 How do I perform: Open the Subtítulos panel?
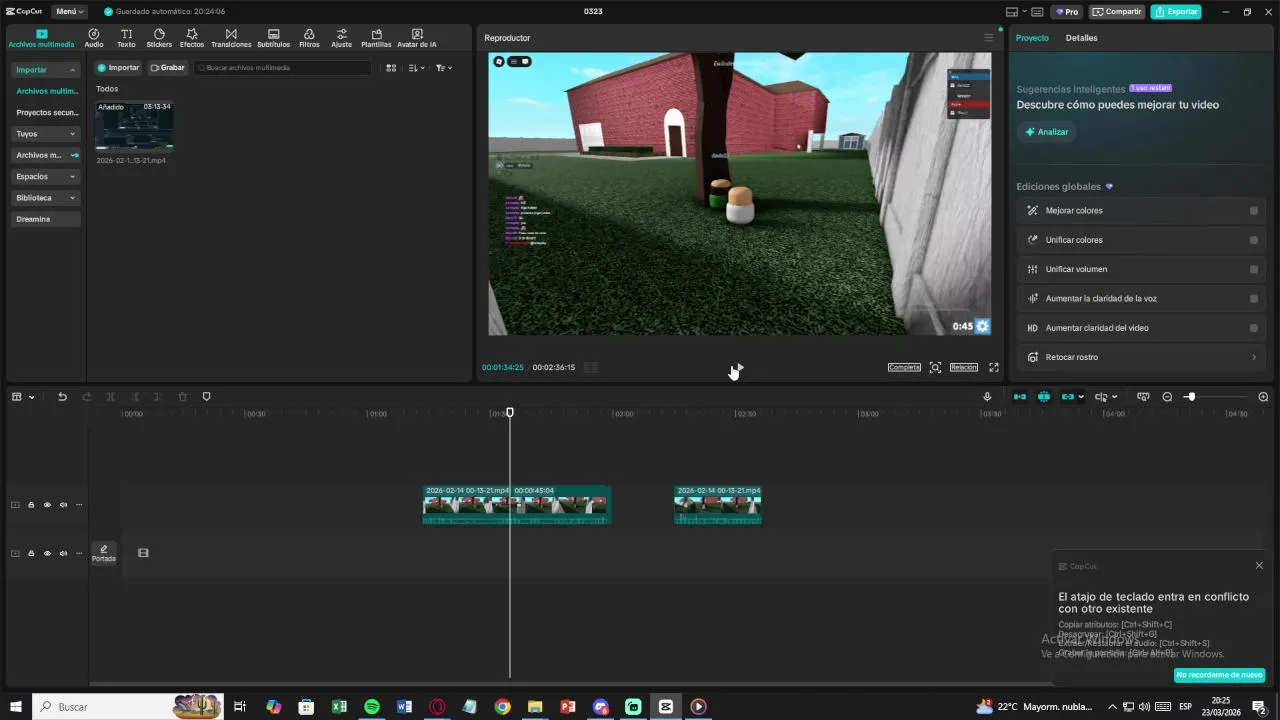tap(273, 38)
